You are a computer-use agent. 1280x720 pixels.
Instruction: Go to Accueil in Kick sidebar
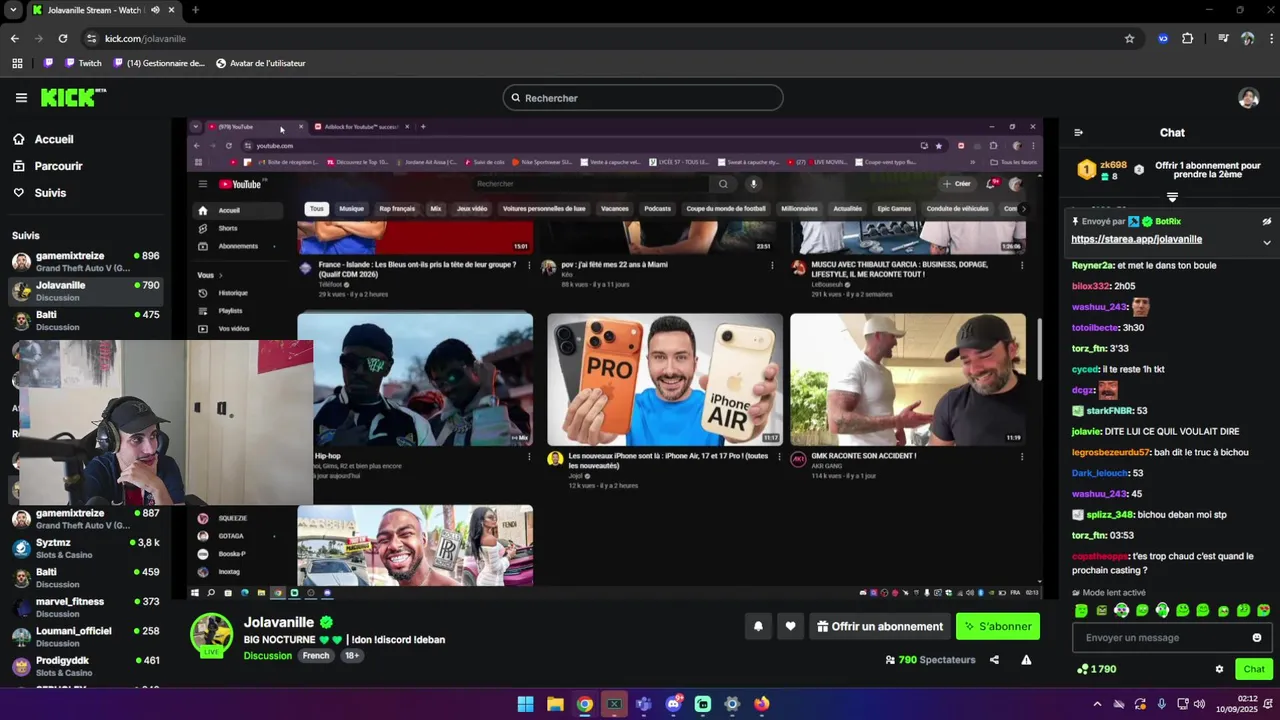(x=54, y=139)
